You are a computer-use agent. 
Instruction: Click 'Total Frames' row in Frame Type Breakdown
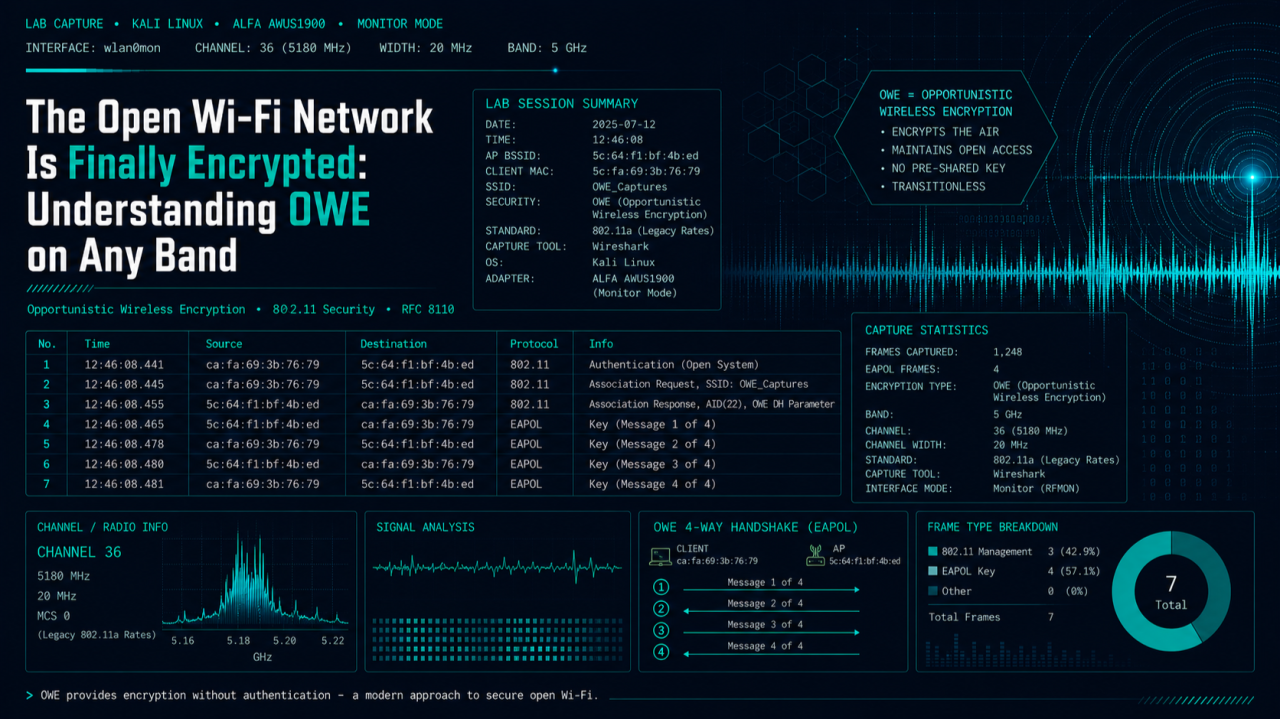pos(991,617)
